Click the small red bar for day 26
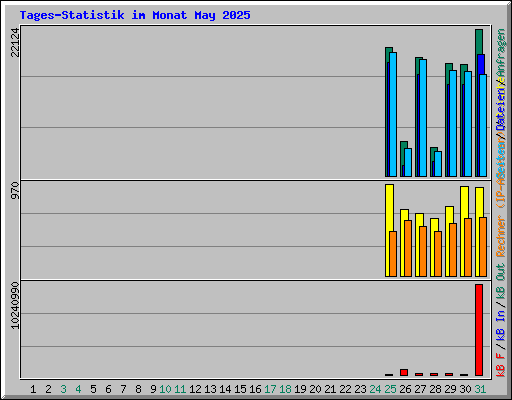 [404, 372]
